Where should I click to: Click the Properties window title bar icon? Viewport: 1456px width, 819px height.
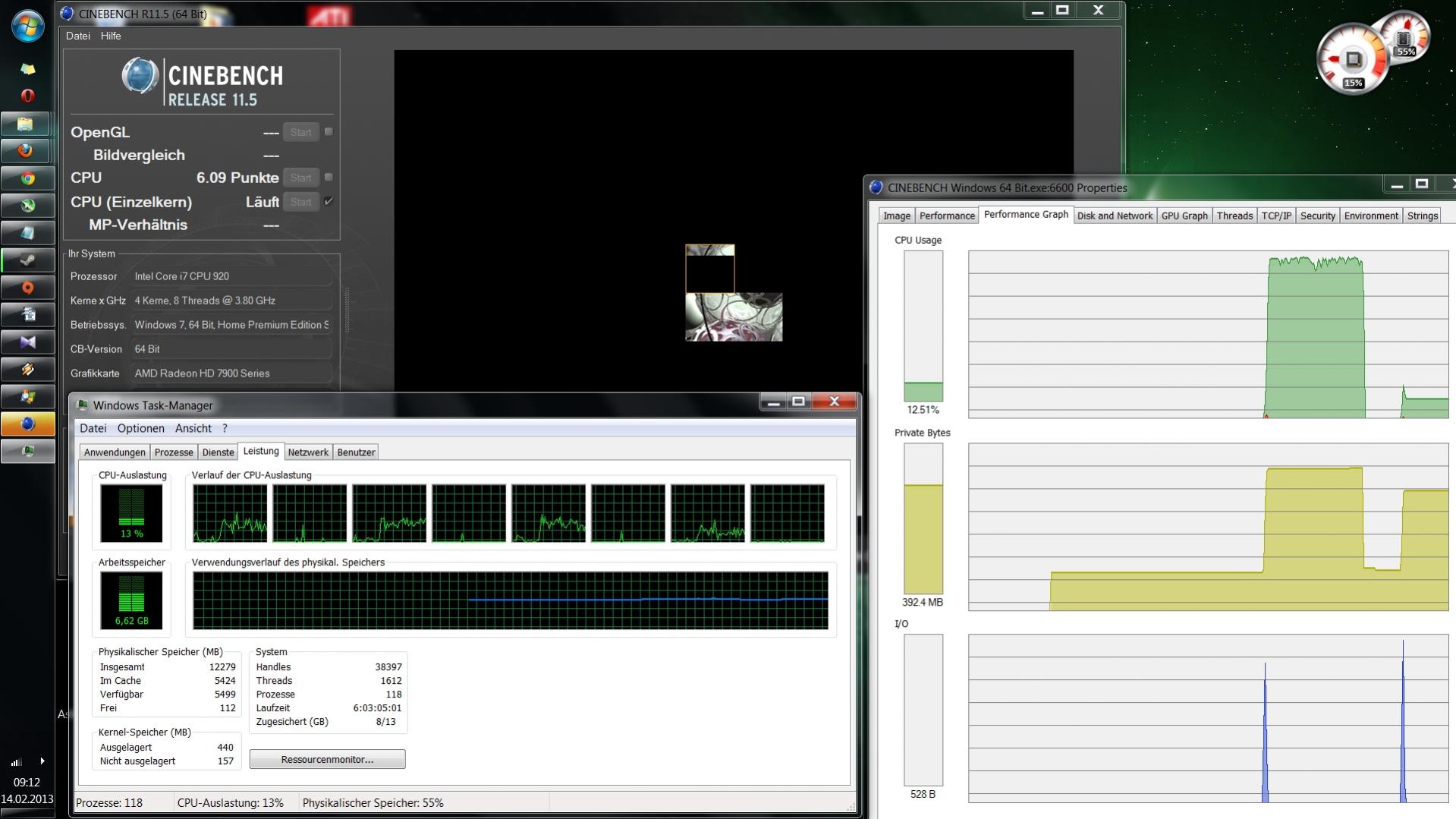click(x=876, y=187)
